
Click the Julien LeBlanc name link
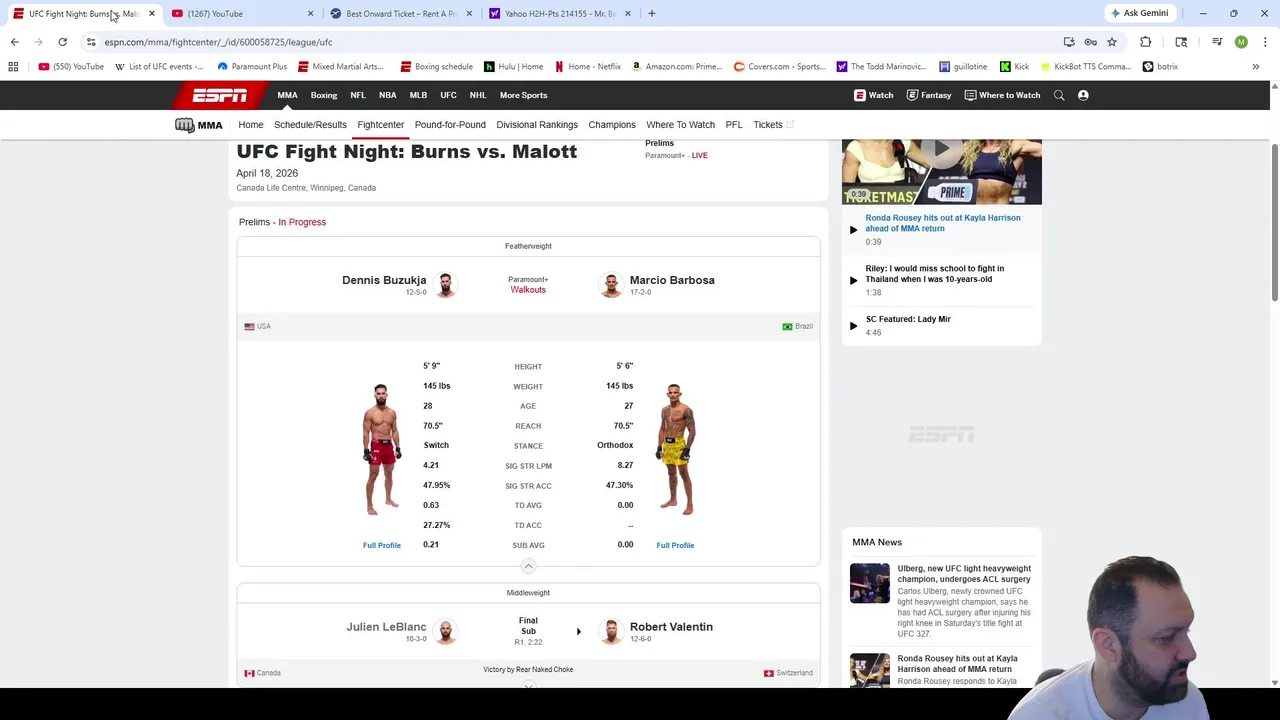[x=386, y=627]
